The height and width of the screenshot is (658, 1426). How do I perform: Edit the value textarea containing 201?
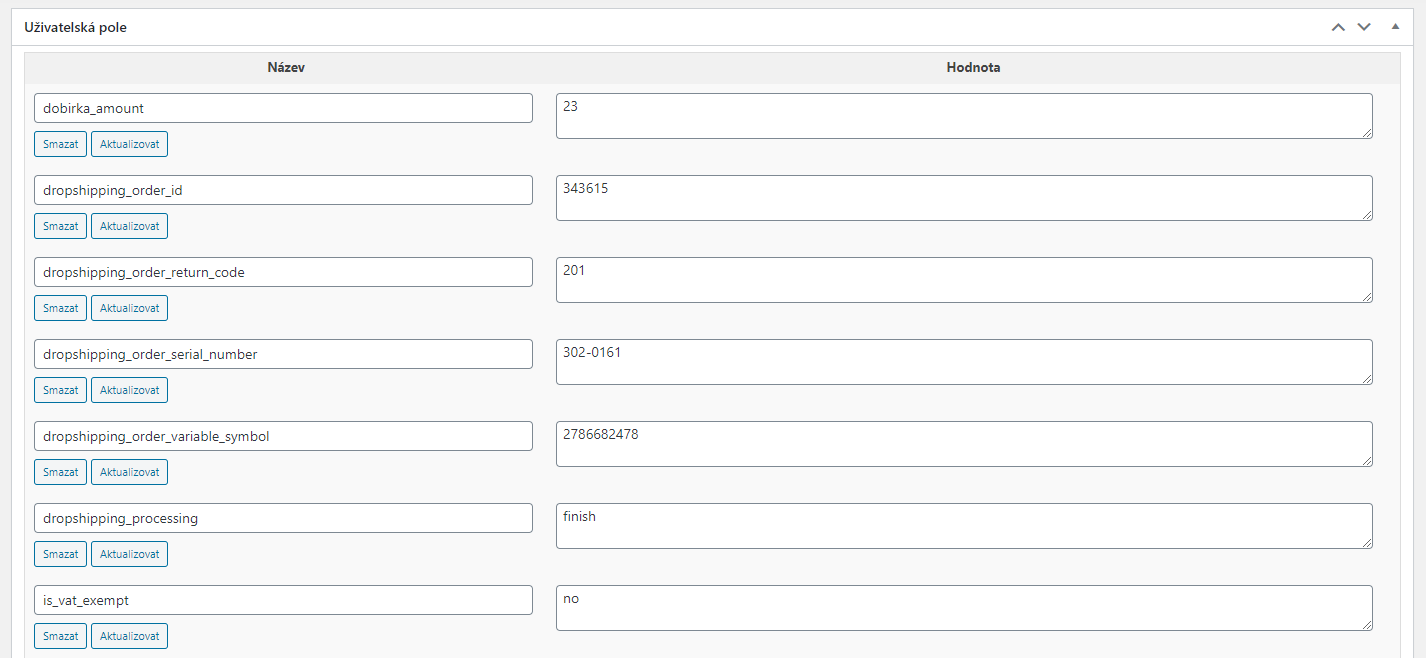(964, 280)
